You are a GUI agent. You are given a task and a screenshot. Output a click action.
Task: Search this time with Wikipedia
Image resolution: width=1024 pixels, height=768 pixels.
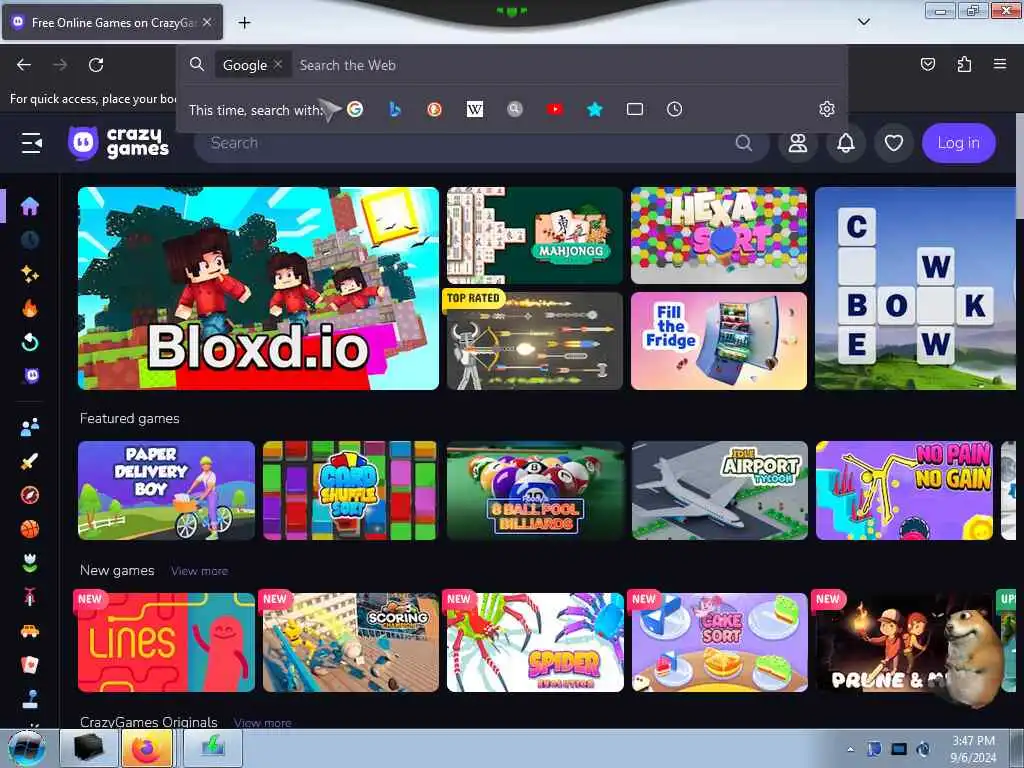(x=475, y=109)
